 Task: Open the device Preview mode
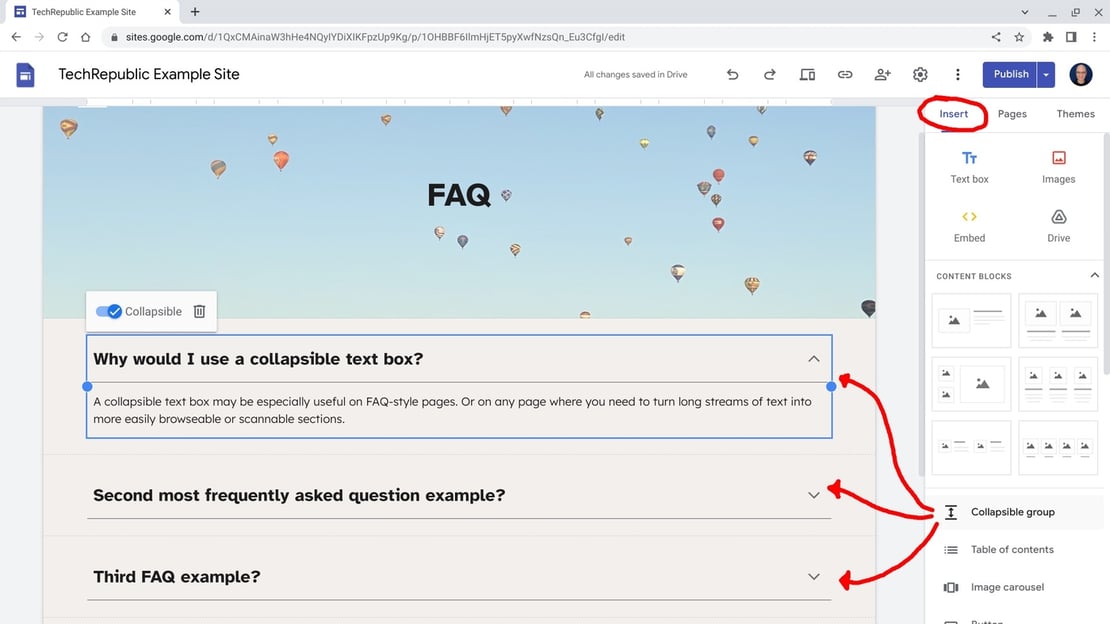(807, 74)
